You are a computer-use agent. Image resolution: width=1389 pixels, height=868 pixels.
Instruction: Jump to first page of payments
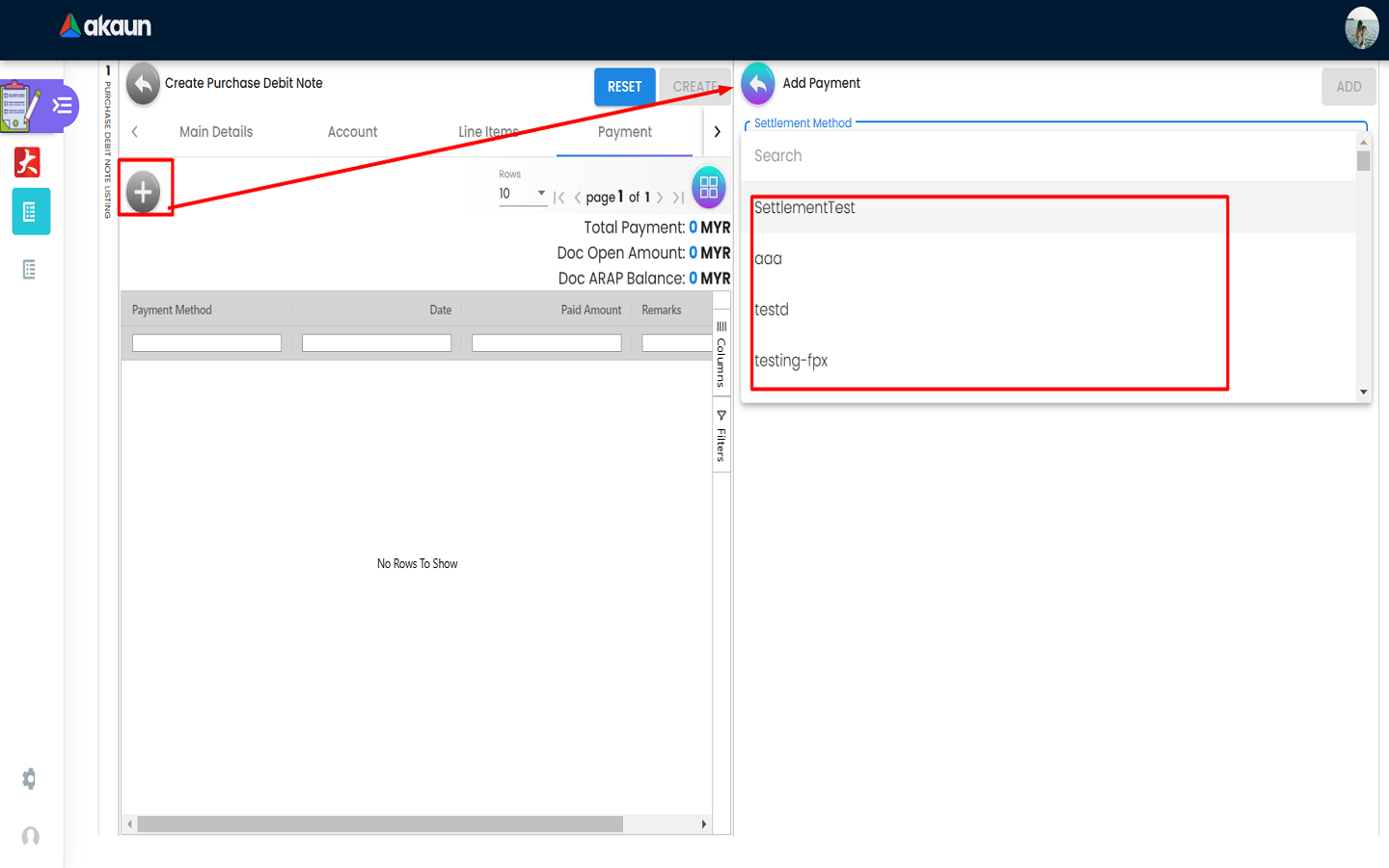point(559,198)
